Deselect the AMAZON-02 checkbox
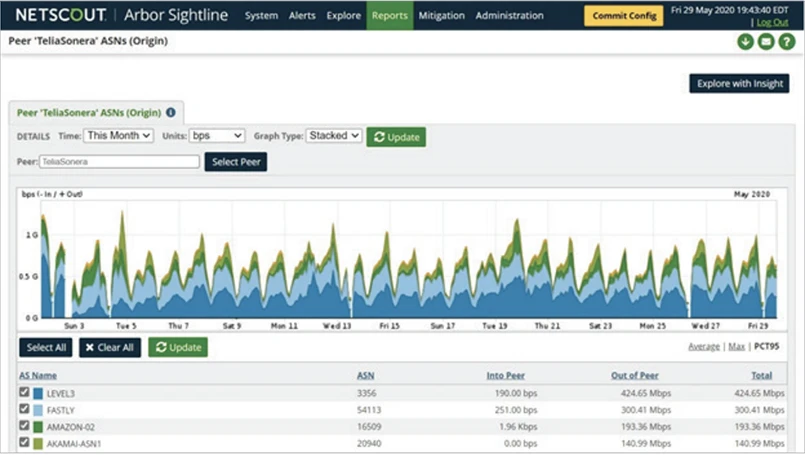 pos(24,425)
